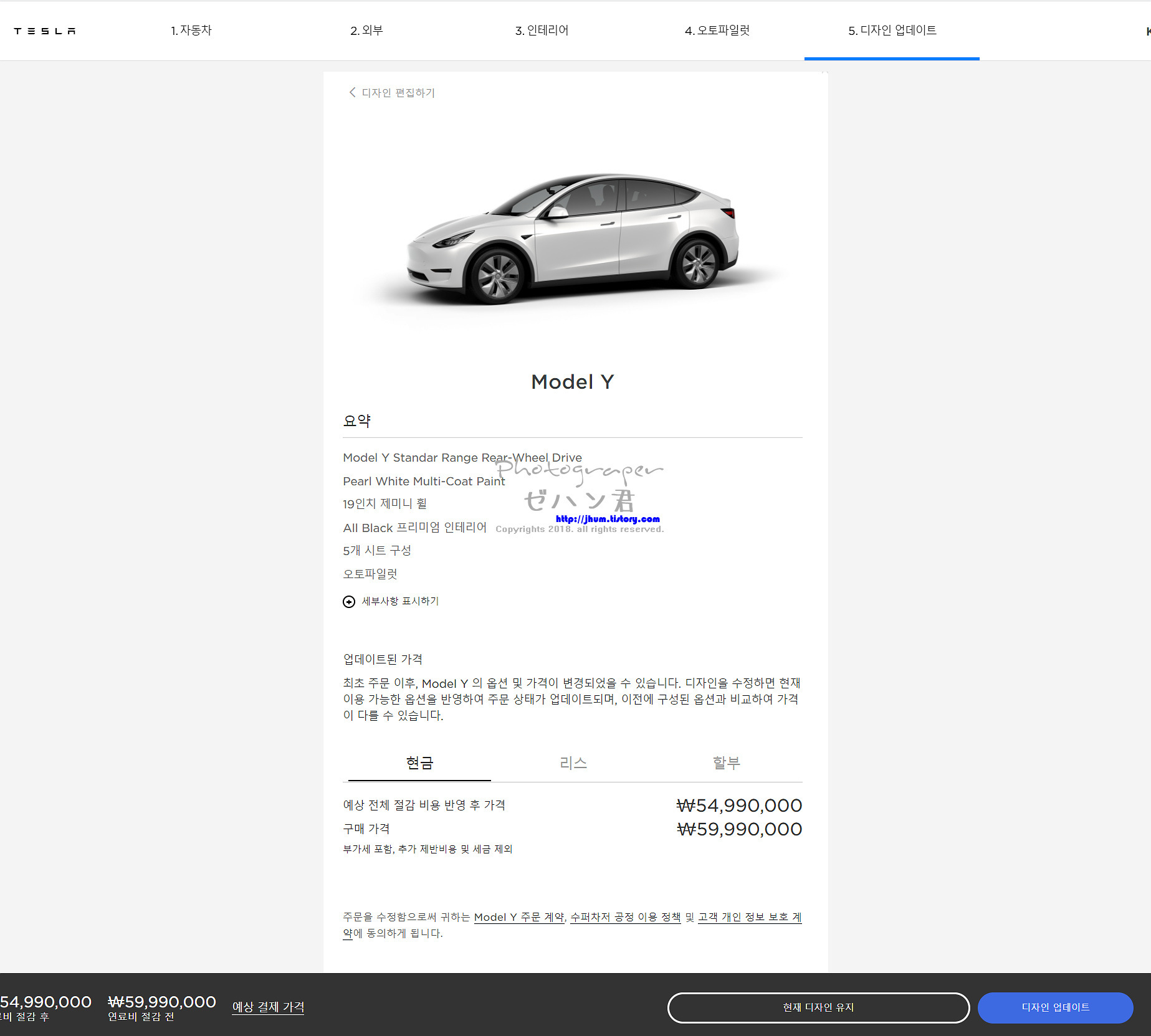Open the 수퍼차저 공정 이용 정책 link
Viewport: 1151px width, 1036px height.
click(x=626, y=917)
